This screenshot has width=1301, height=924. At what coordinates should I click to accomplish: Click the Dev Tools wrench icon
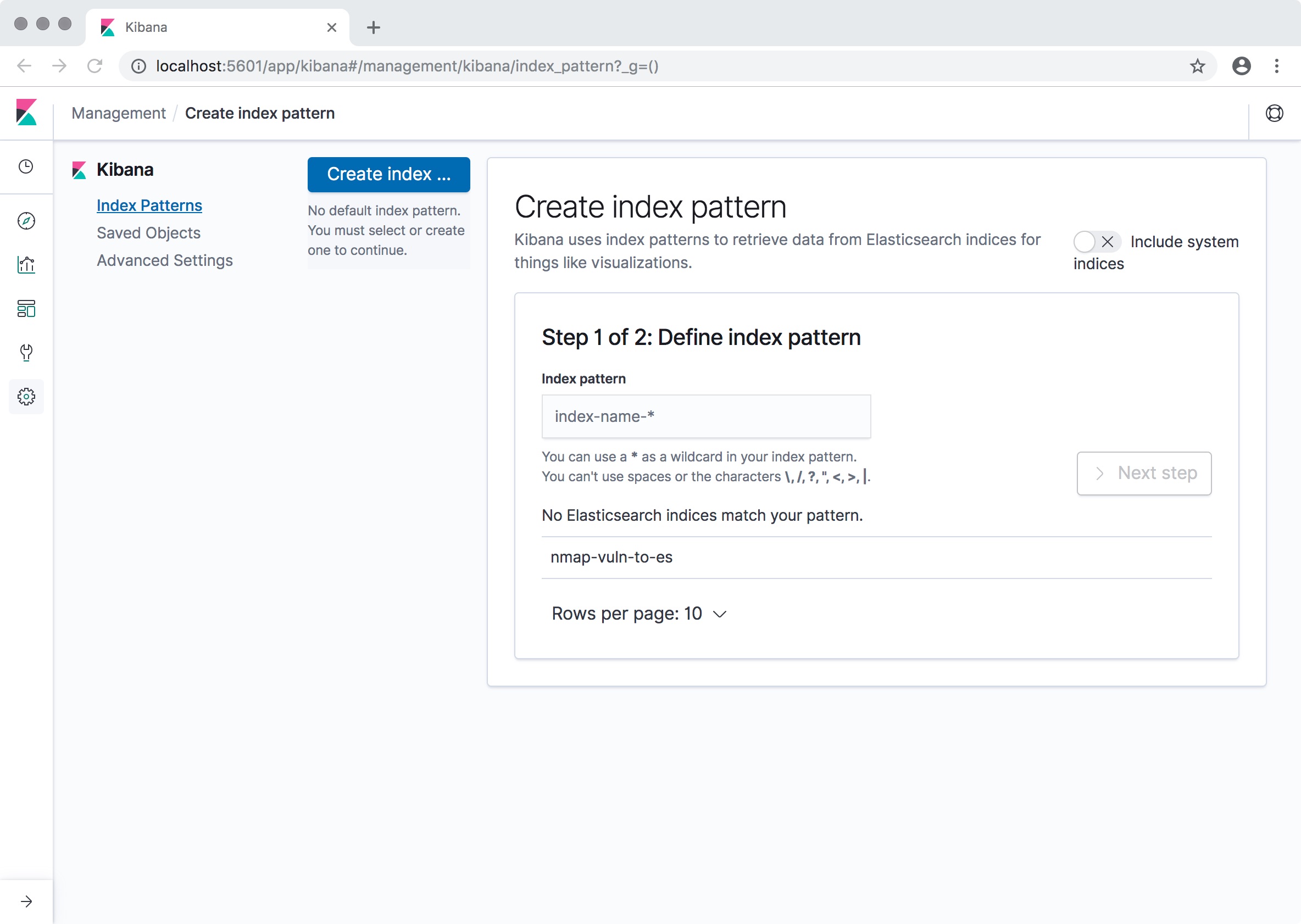pos(26,353)
